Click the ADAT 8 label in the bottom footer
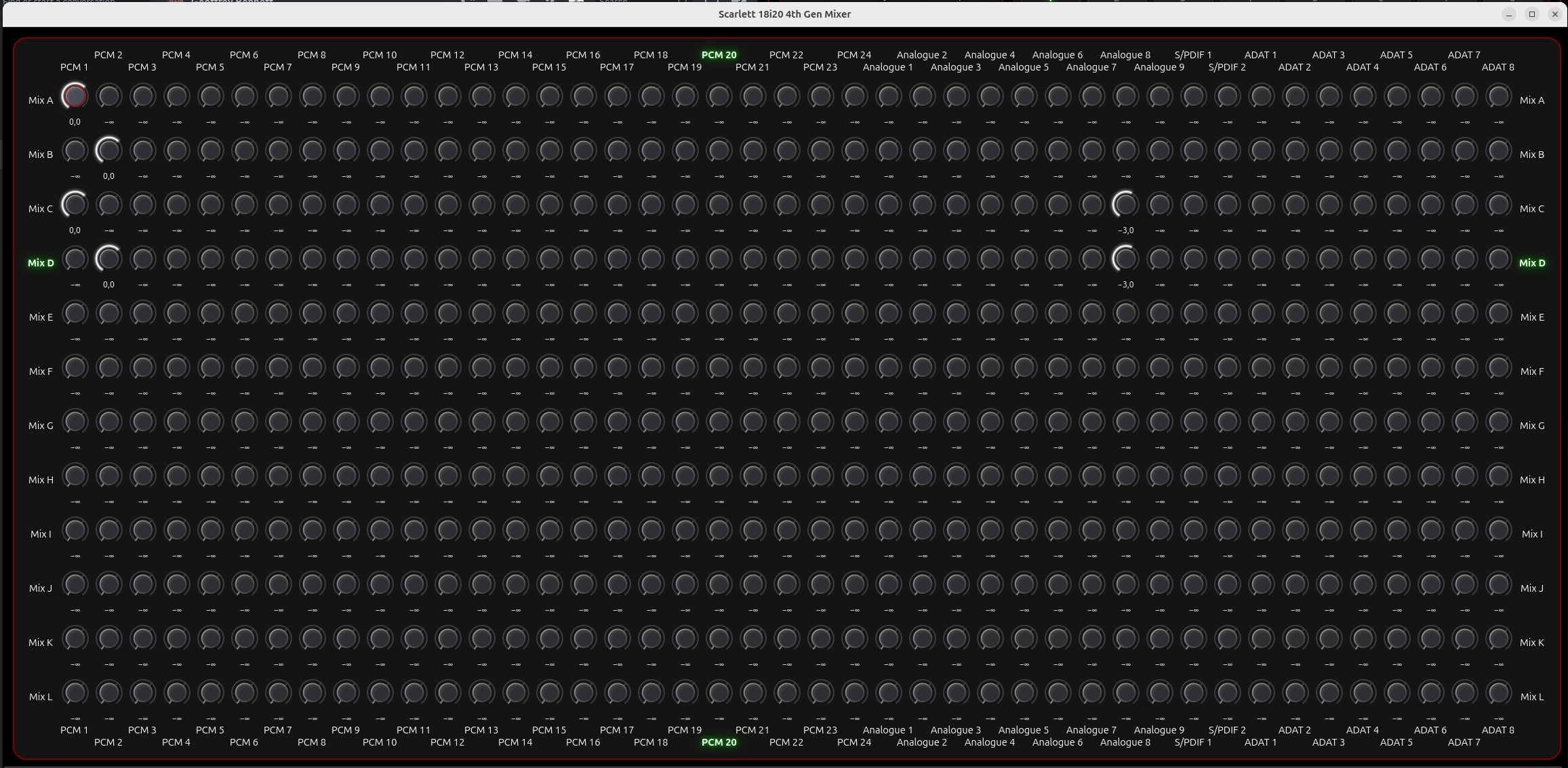The width and height of the screenshot is (1568, 768). [1498, 730]
